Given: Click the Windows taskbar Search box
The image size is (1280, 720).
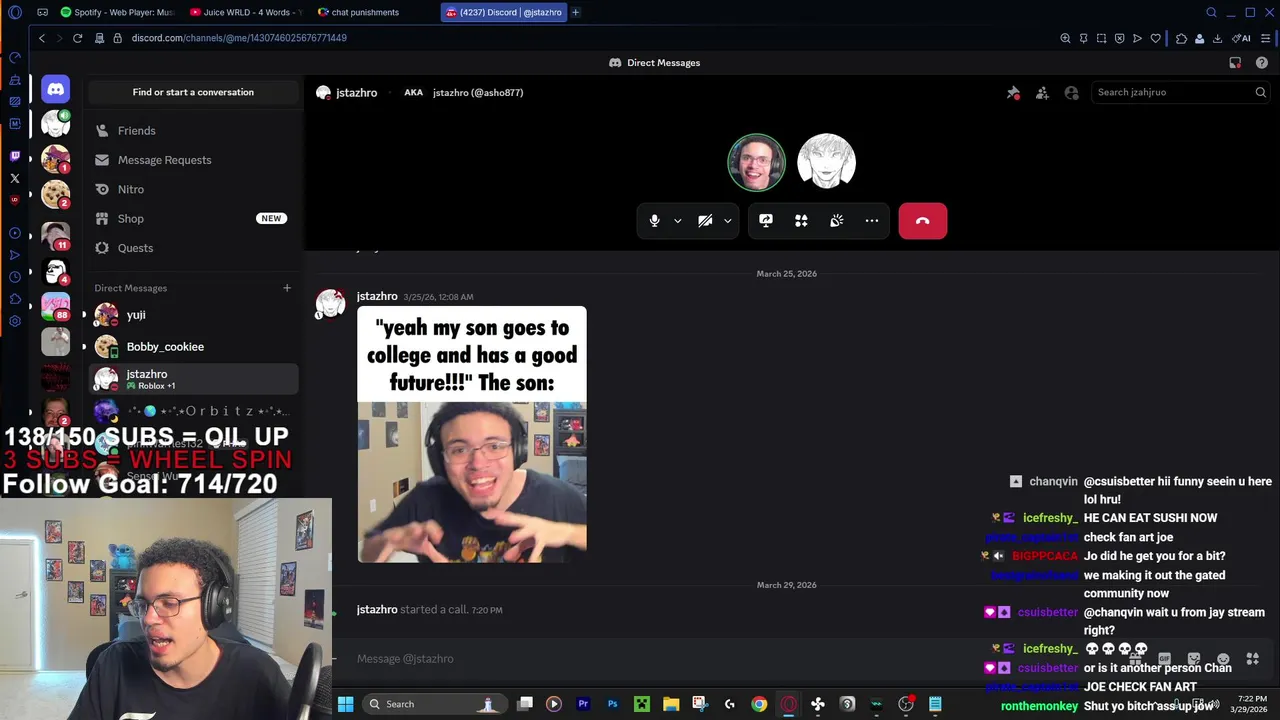Looking at the screenshot, I should click(433, 704).
